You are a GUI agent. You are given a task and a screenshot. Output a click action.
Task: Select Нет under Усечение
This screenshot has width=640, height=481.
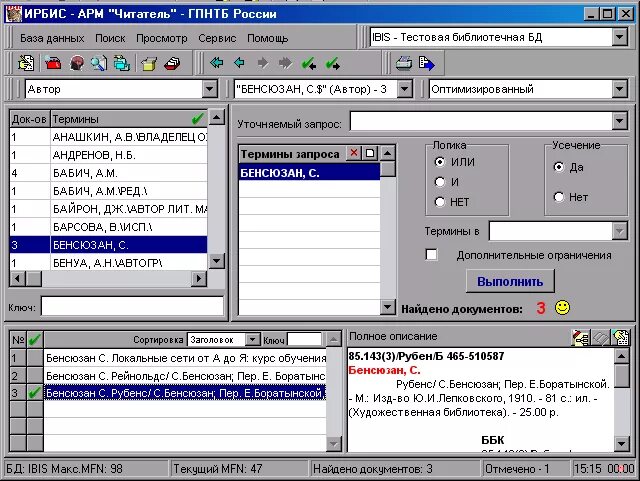point(559,197)
